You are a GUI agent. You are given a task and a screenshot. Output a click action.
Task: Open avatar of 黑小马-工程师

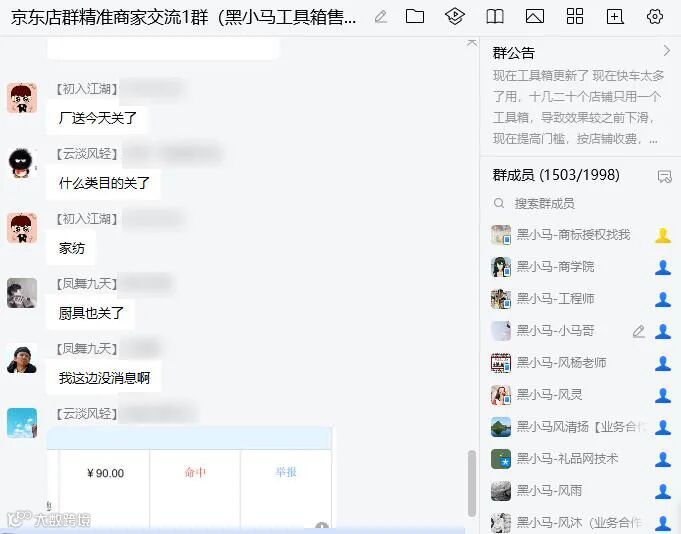pyautogui.click(x=501, y=299)
